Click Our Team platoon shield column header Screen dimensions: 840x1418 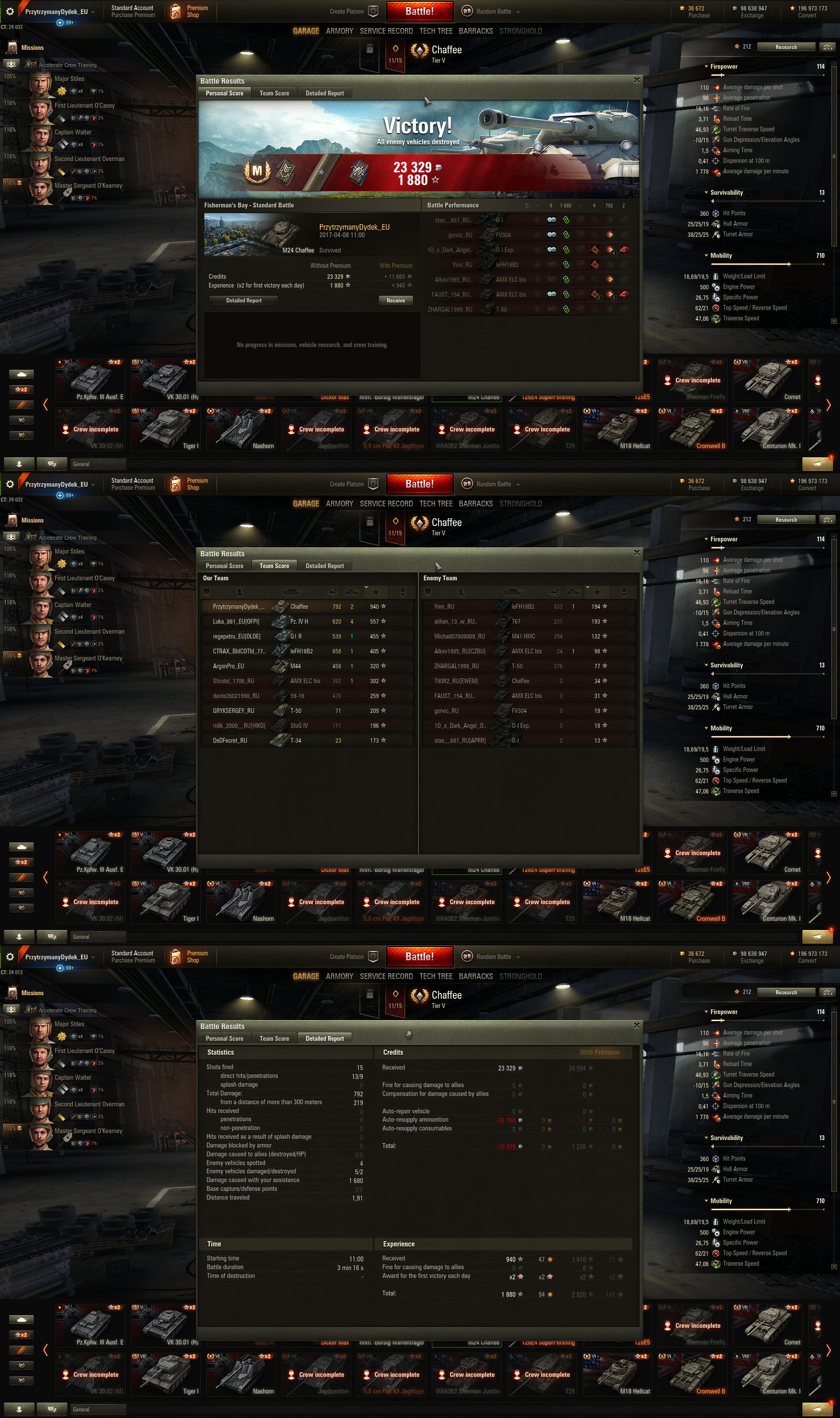207,592
